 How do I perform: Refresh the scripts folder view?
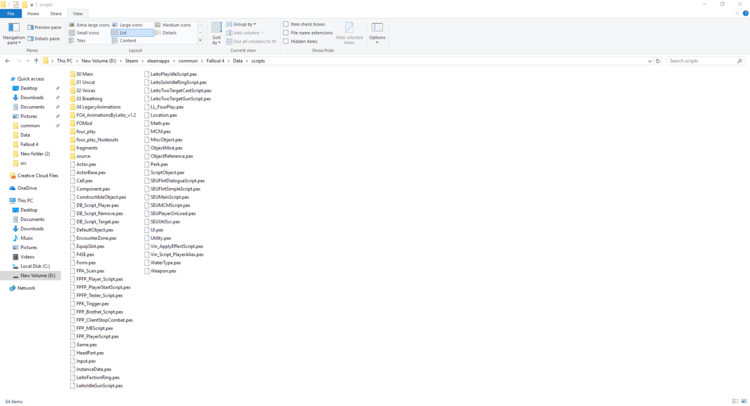(658, 61)
